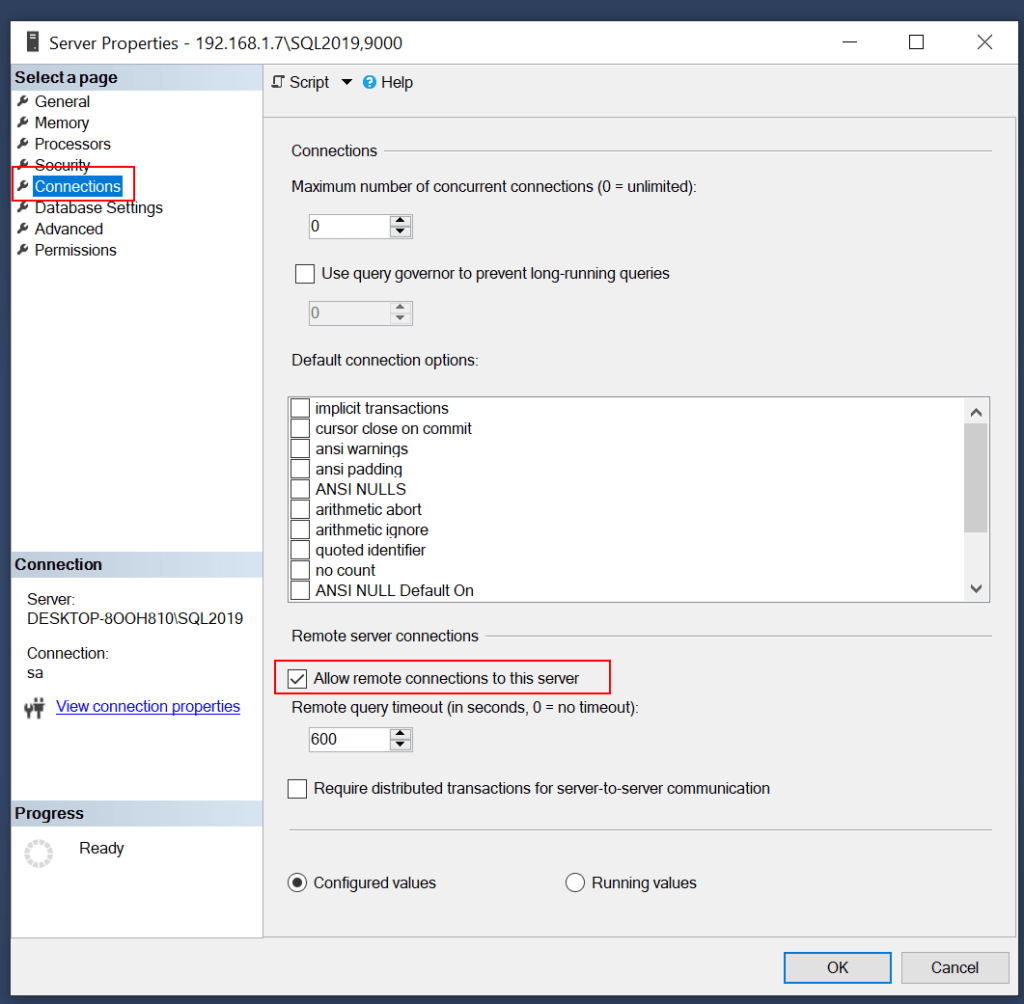This screenshot has width=1024, height=1004.
Task: Click the wrench icon next to Advanced
Action: [22, 229]
